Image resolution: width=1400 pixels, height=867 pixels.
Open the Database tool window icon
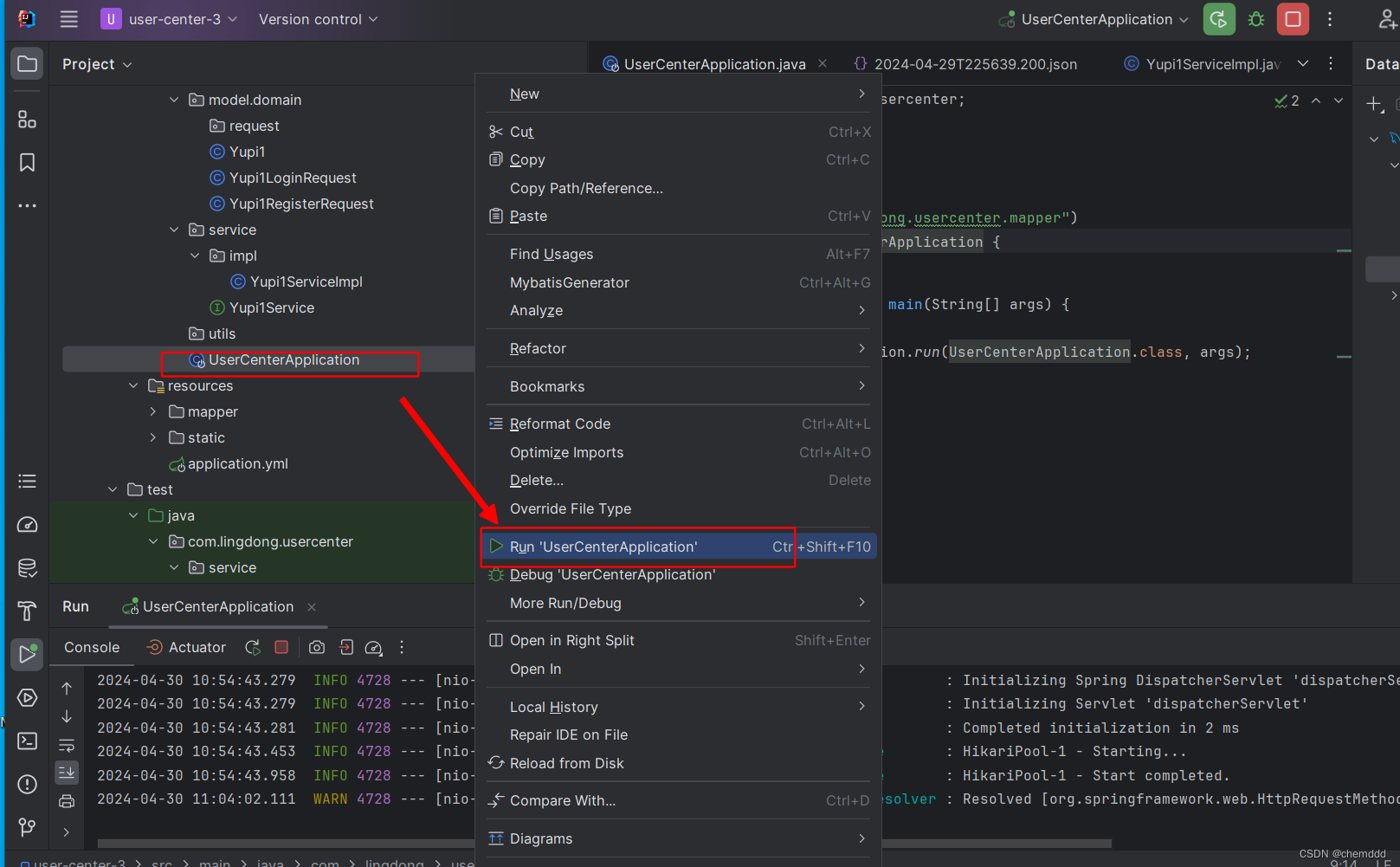point(28,568)
